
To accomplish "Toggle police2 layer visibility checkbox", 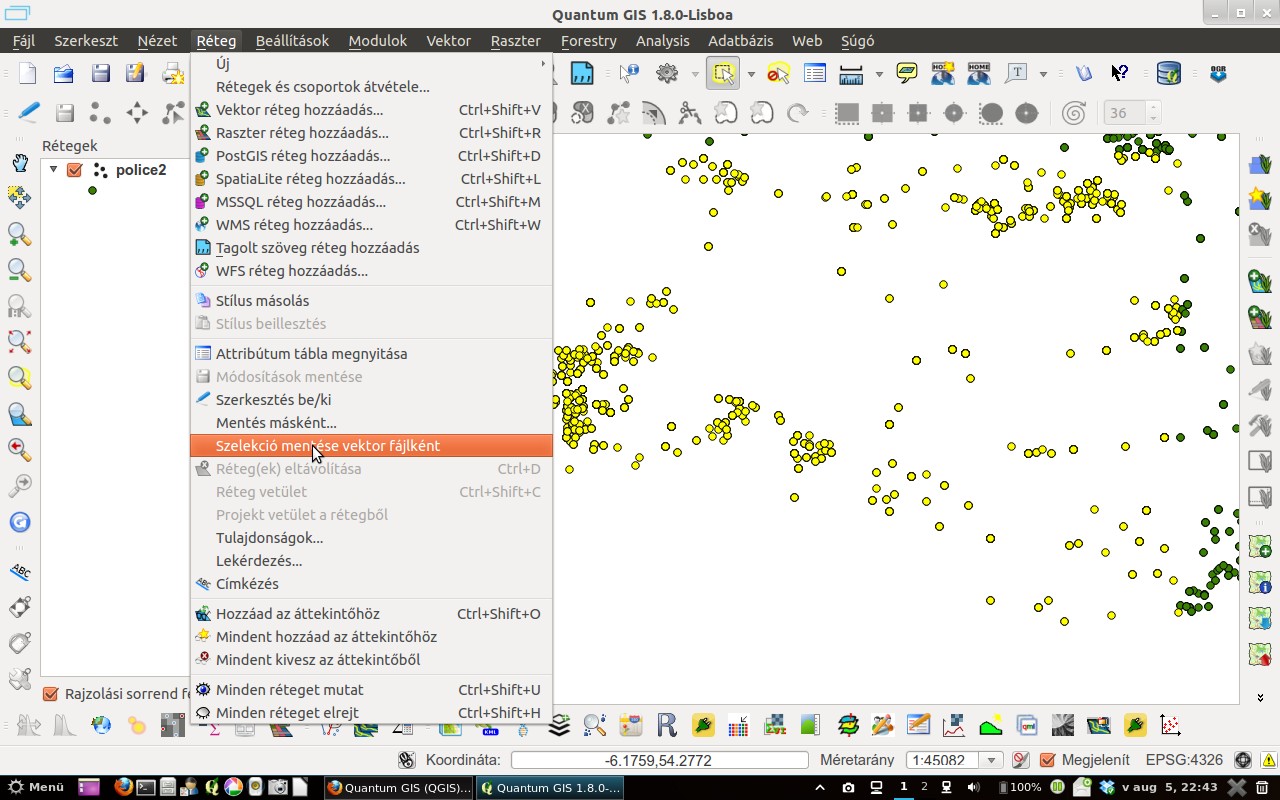I will click(74, 170).
